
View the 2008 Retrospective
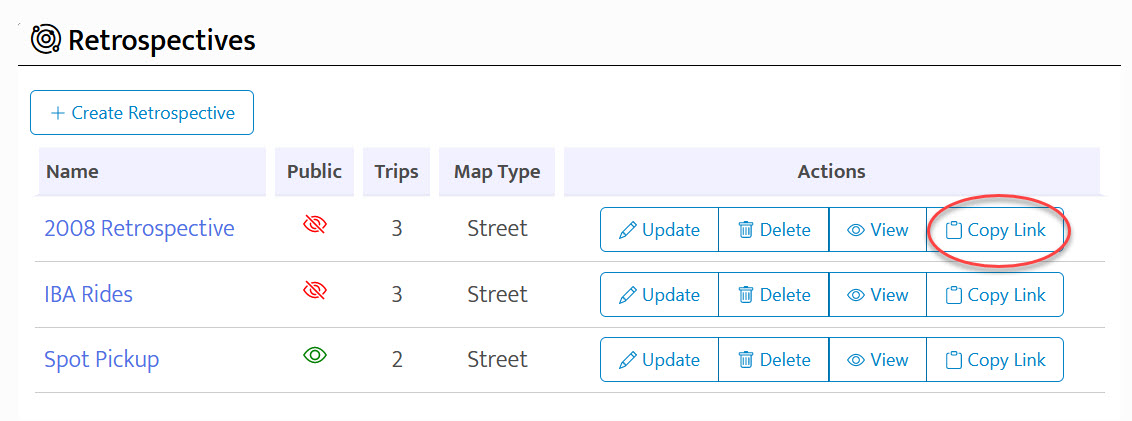click(x=877, y=230)
